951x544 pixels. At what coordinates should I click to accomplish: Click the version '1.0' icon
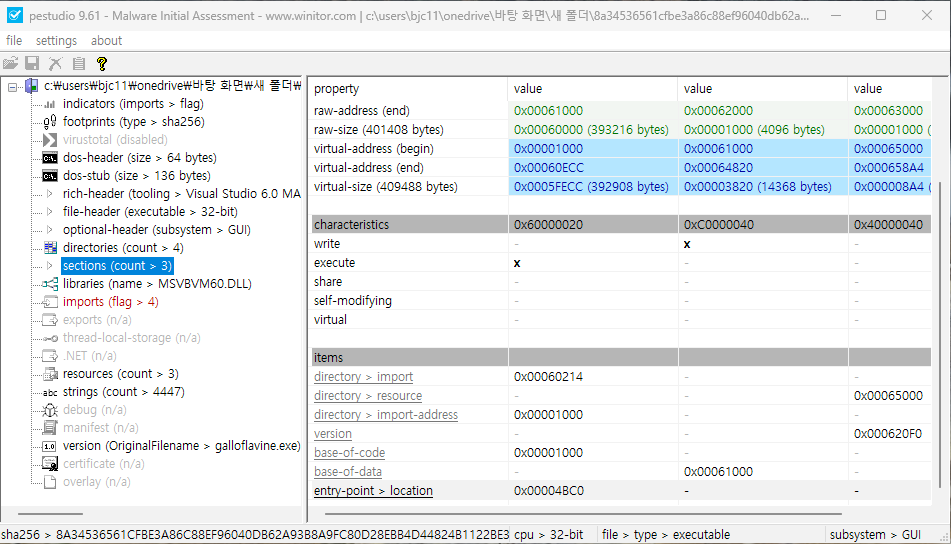point(49,446)
